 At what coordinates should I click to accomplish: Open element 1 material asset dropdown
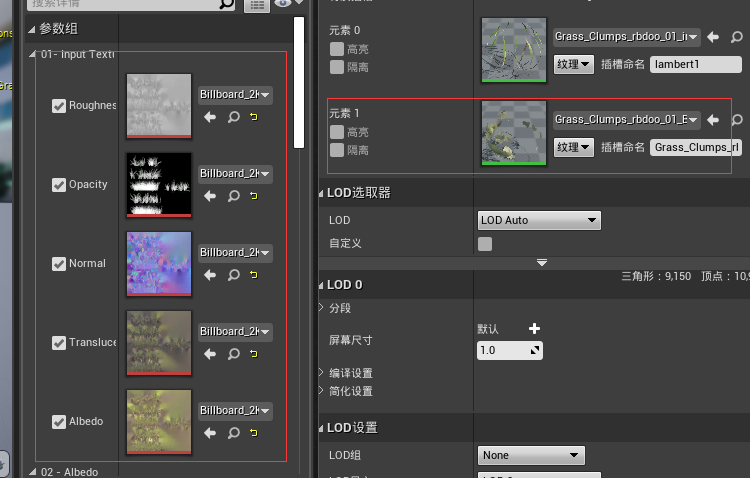pyautogui.click(x=627, y=120)
